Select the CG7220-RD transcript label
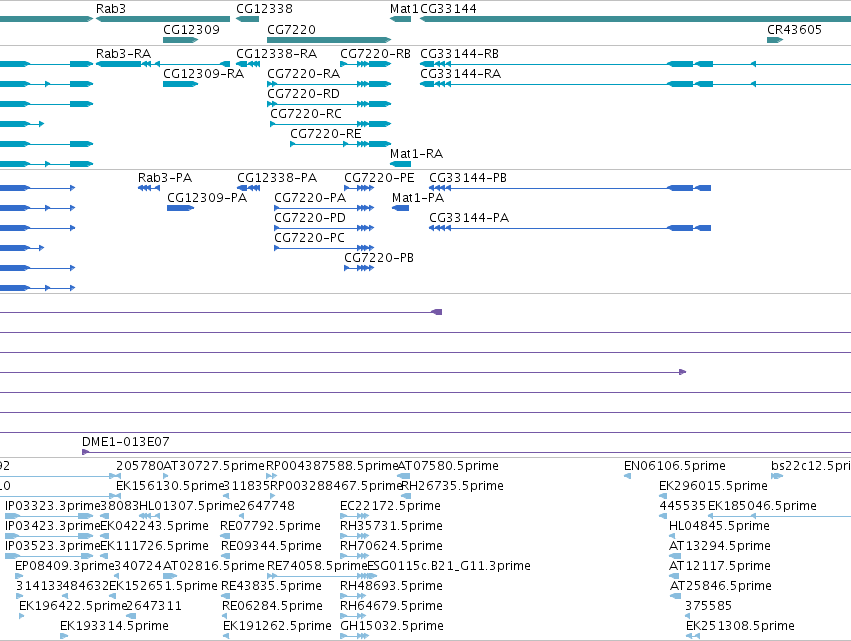Viewport: 851px width, 641px height. point(303,94)
